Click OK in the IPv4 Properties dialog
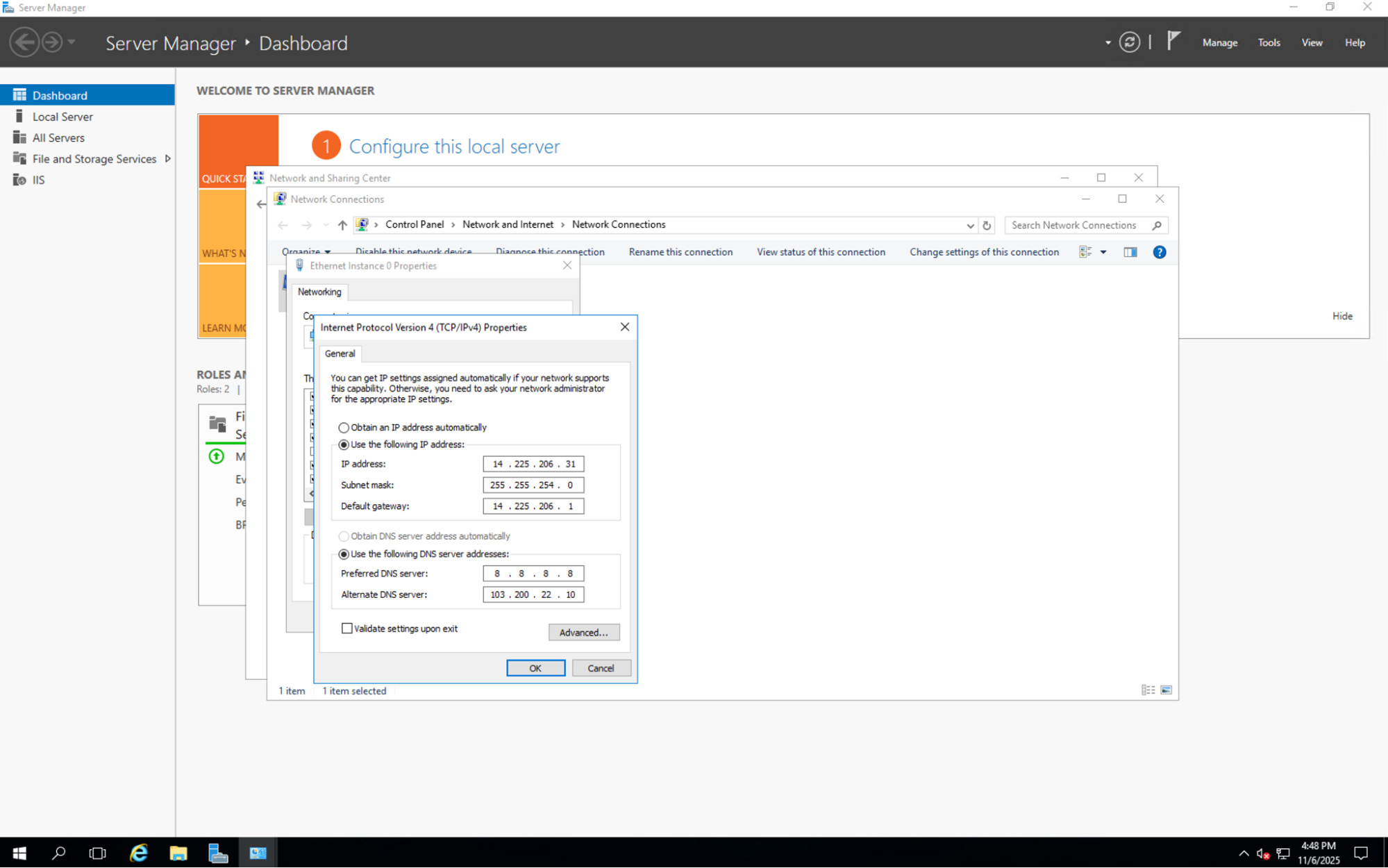Screen dimensions: 1388x868 point(535,668)
